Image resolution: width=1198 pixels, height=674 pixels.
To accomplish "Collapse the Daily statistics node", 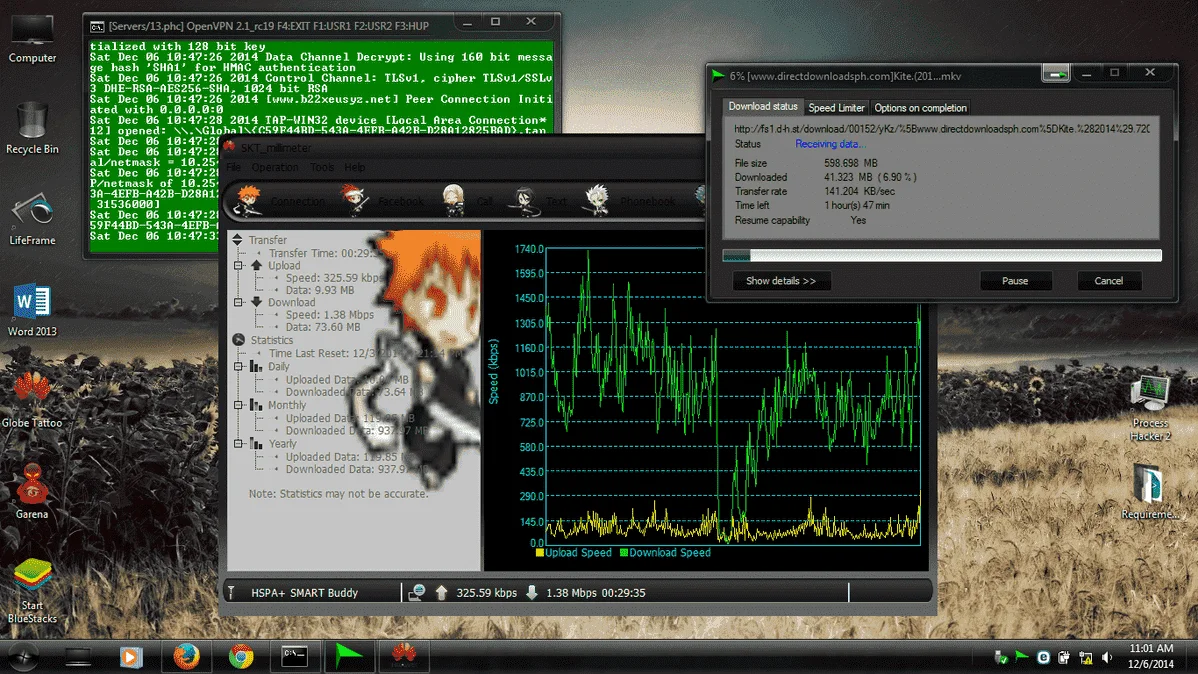I will click(238, 367).
